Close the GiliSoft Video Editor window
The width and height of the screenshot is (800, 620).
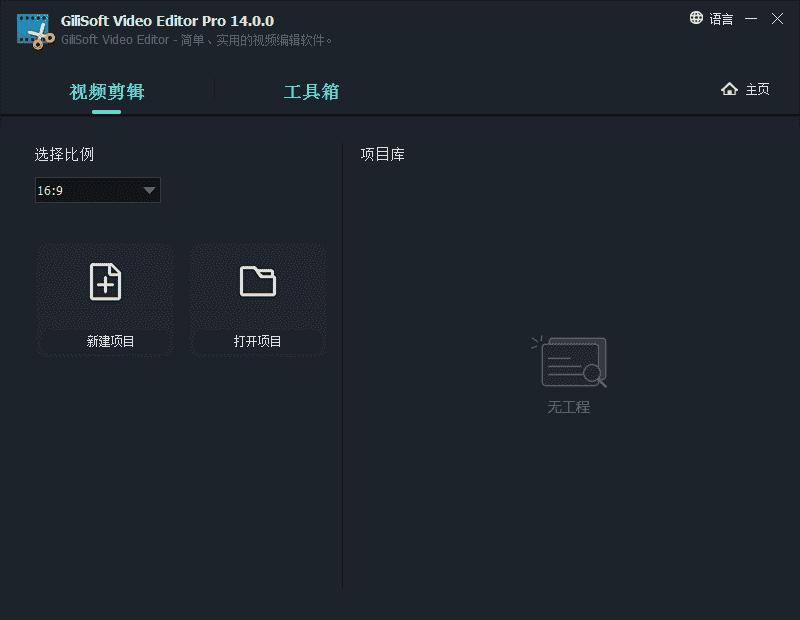777,18
